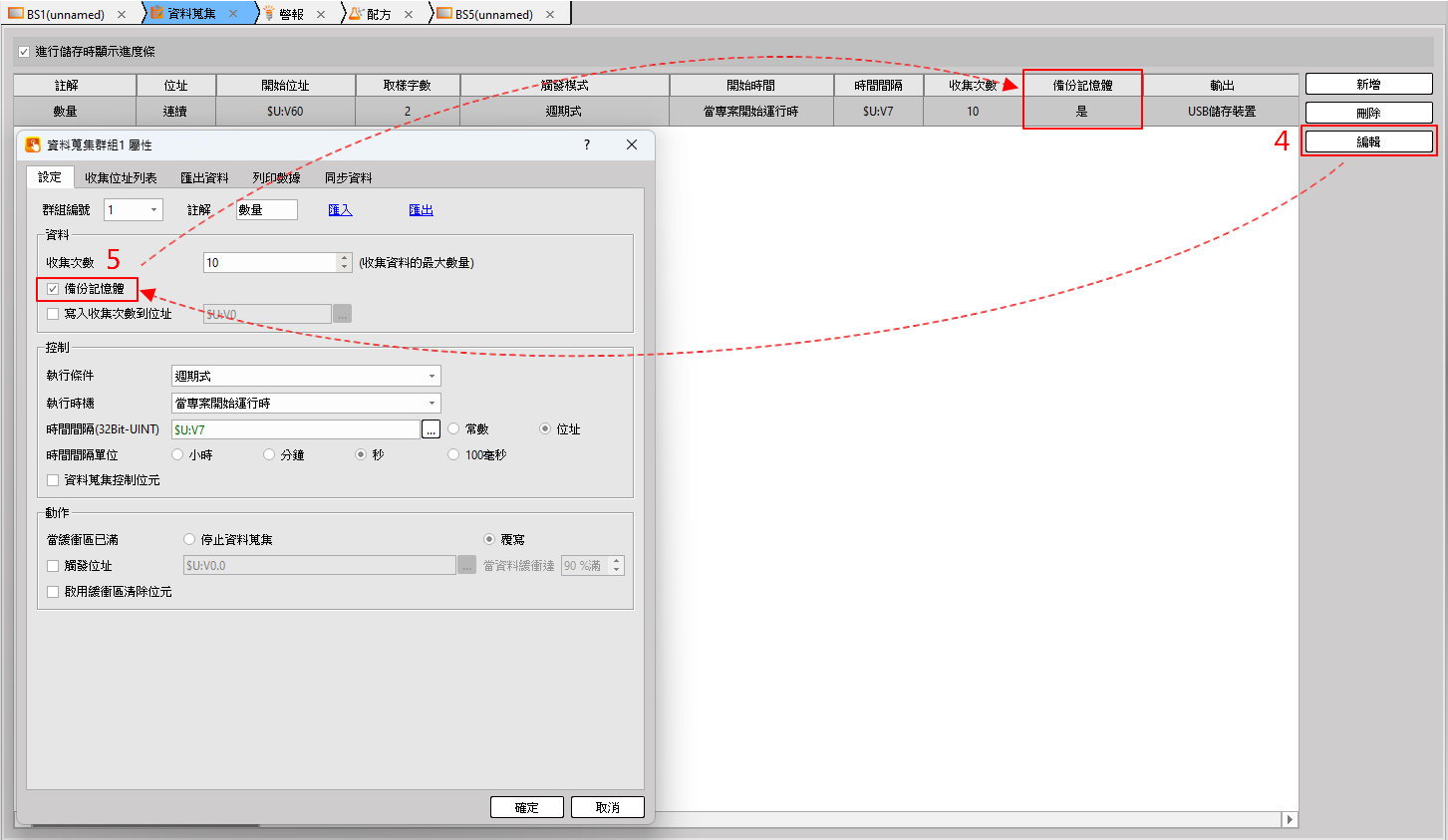Click the ? help icon in dialog

point(586,144)
